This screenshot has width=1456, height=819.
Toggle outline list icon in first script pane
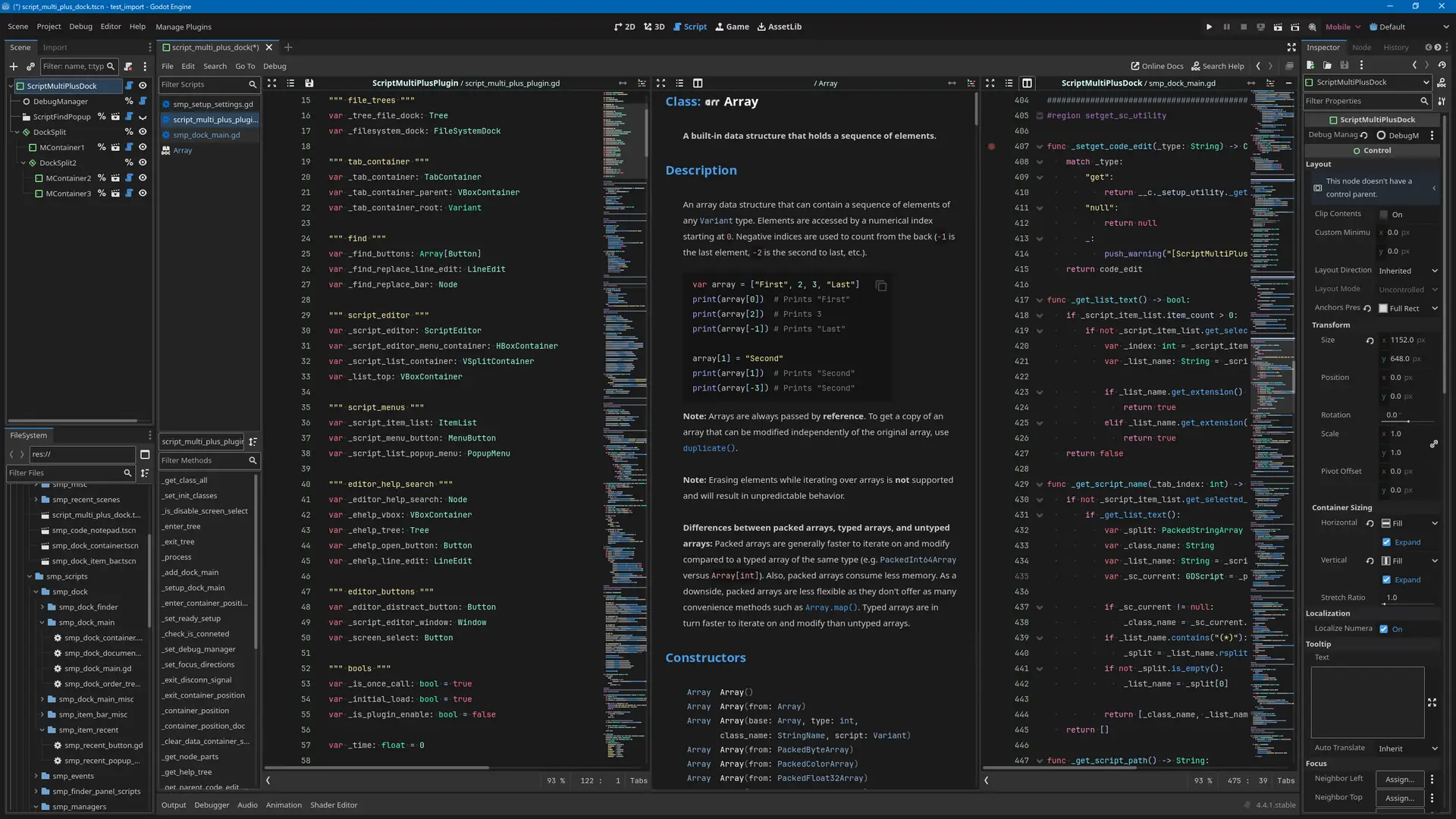[x=290, y=83]
